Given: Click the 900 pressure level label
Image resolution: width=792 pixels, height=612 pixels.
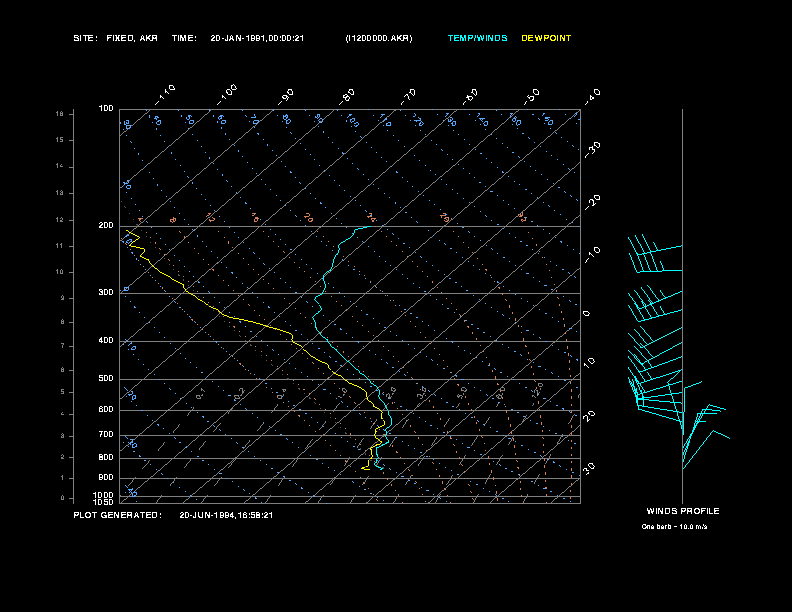Looking at the screenshot, I should coord(106,478).
